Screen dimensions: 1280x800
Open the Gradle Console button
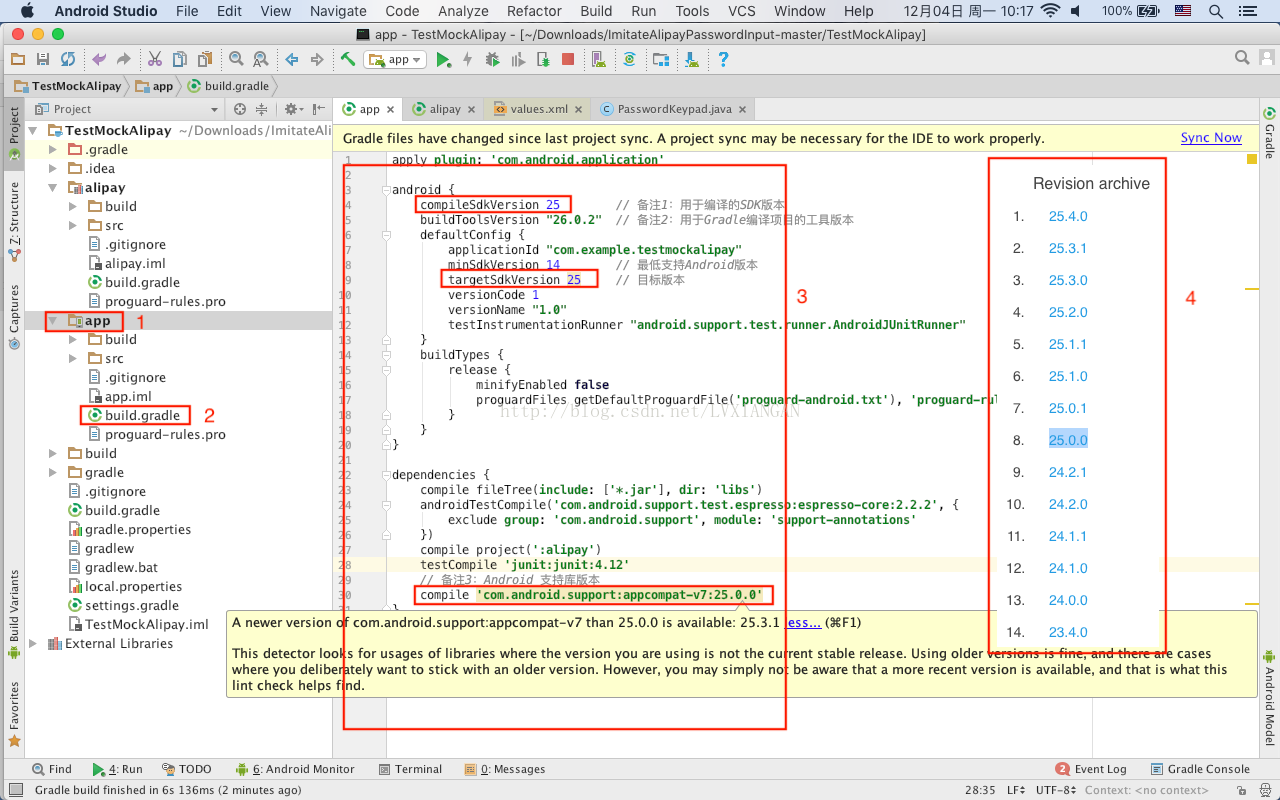click(x=1200, y=769)
